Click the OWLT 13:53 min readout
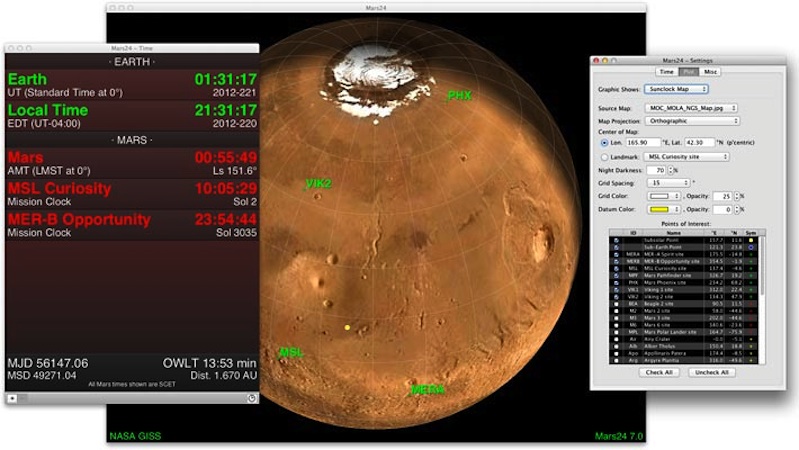This screenshot has width=799, height=450. tap(209, 363)
